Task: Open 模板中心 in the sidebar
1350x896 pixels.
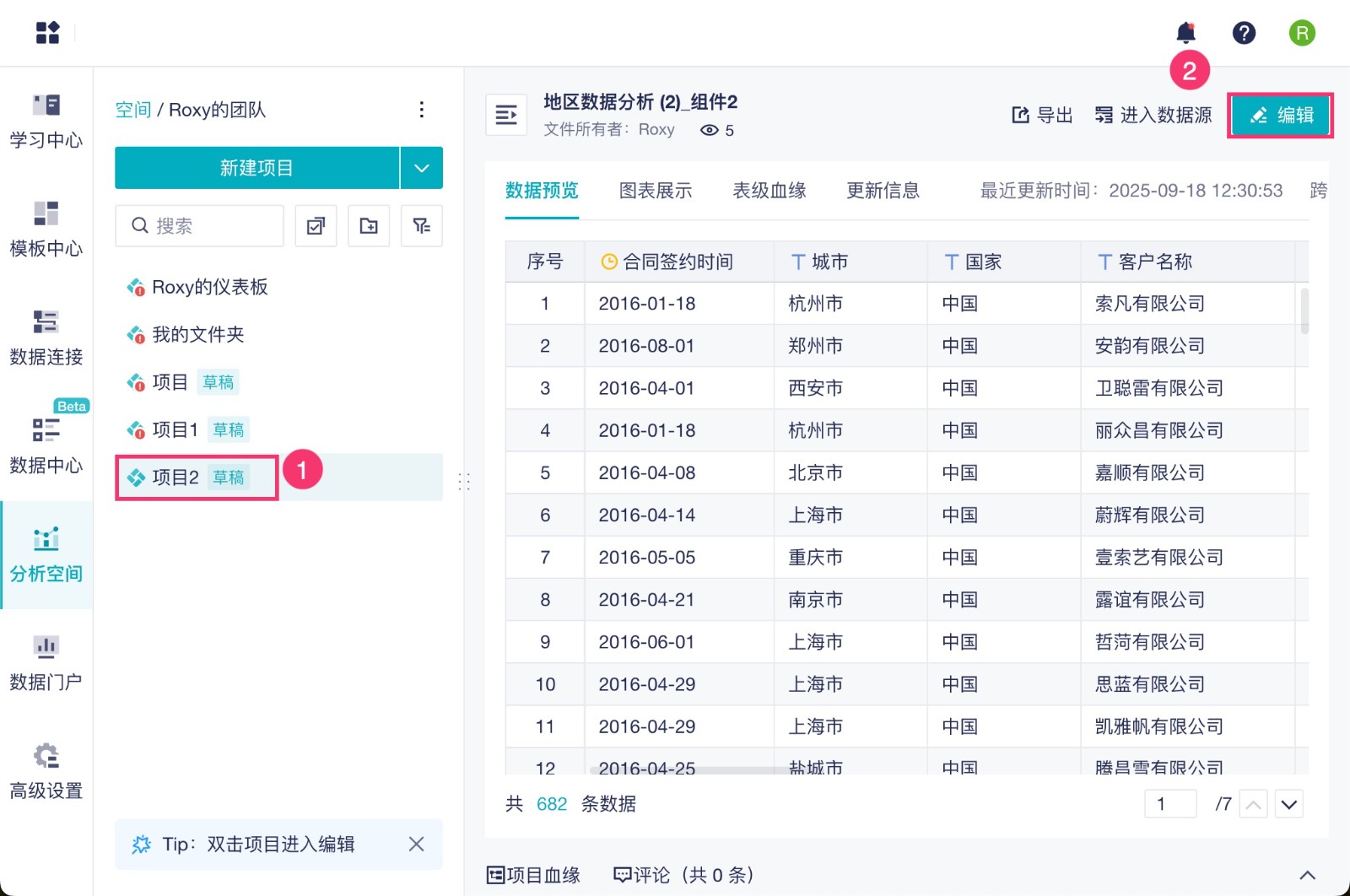Action: [x=46, y=229]
